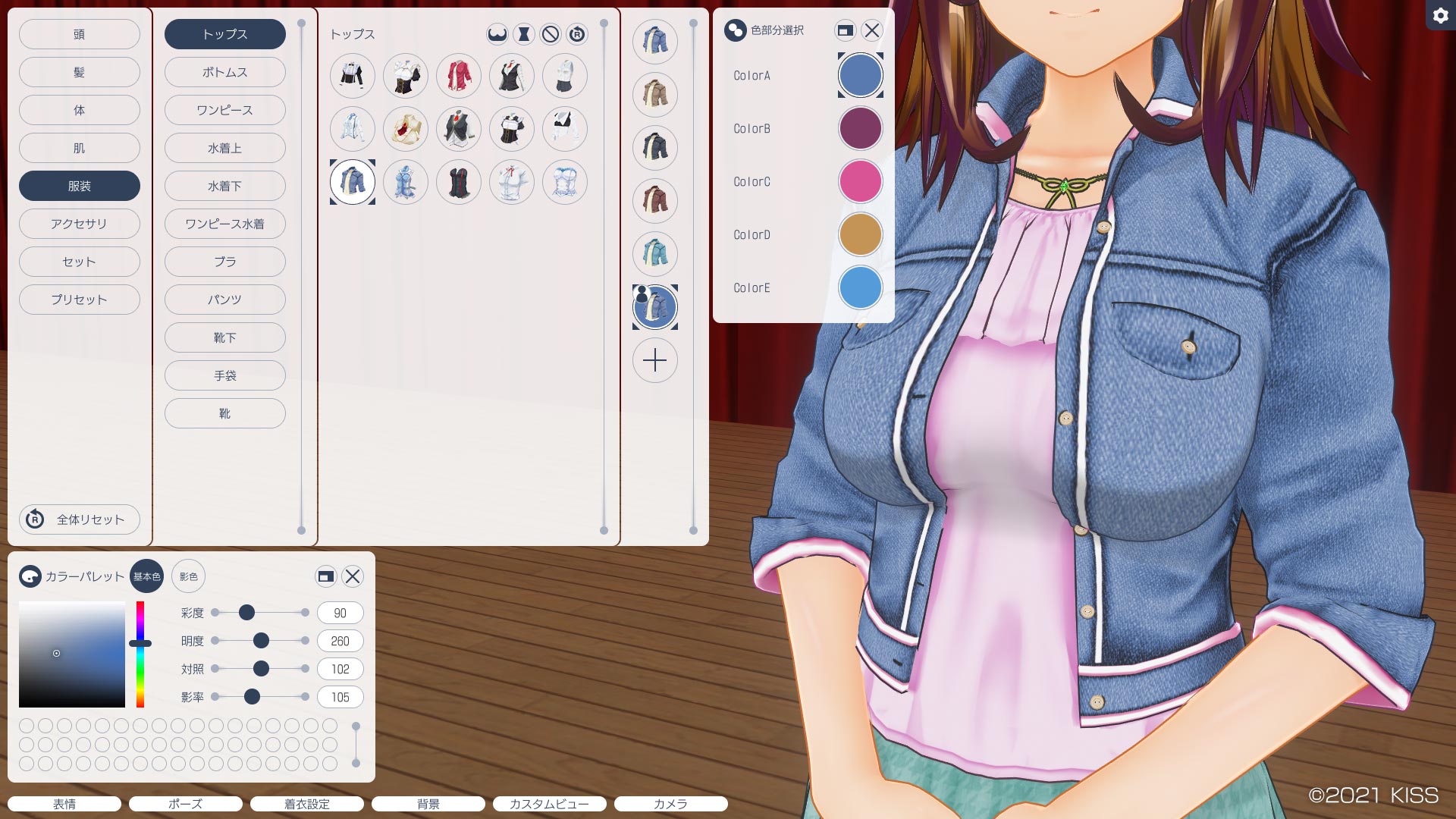Image resolution: width=1456 pixels, height=819 pixels.
Task: Click the 対照 contrast slider handle
Action: pos(261,668)
